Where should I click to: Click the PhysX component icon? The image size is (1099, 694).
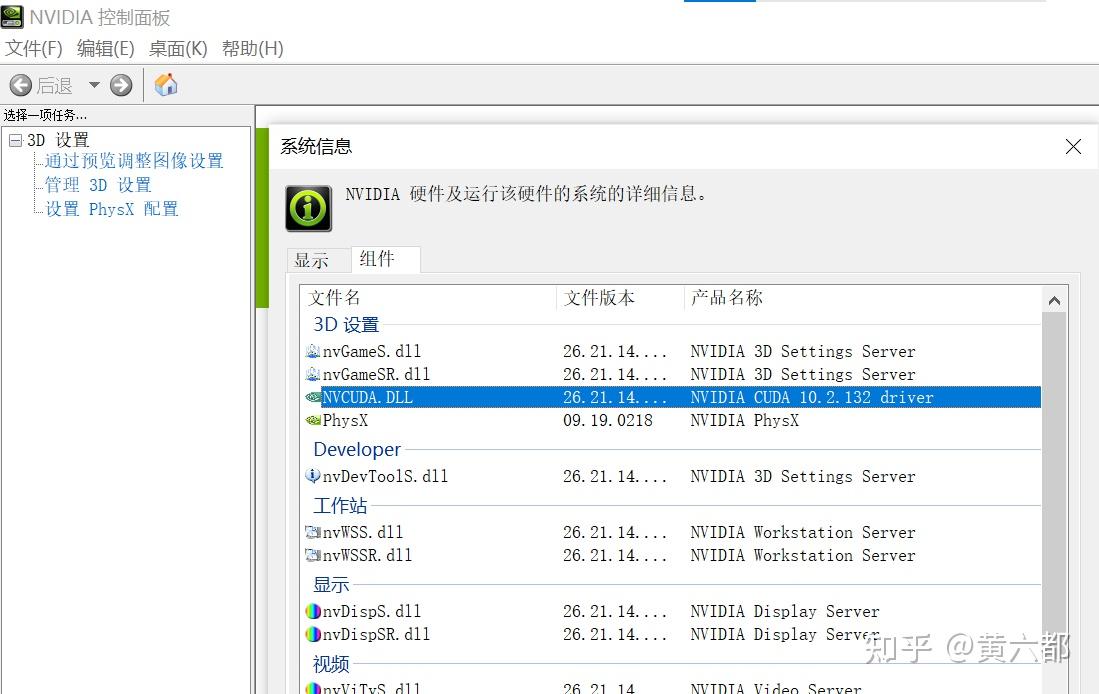313,420
